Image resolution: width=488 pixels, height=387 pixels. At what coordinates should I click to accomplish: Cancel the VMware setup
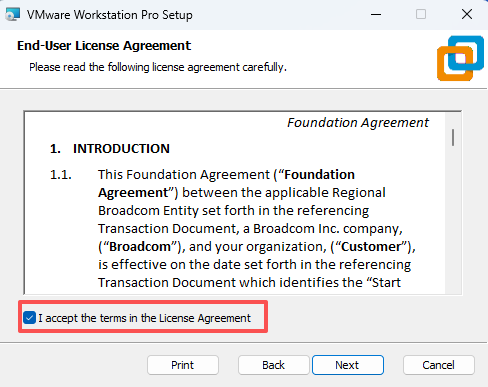[439, 365]
